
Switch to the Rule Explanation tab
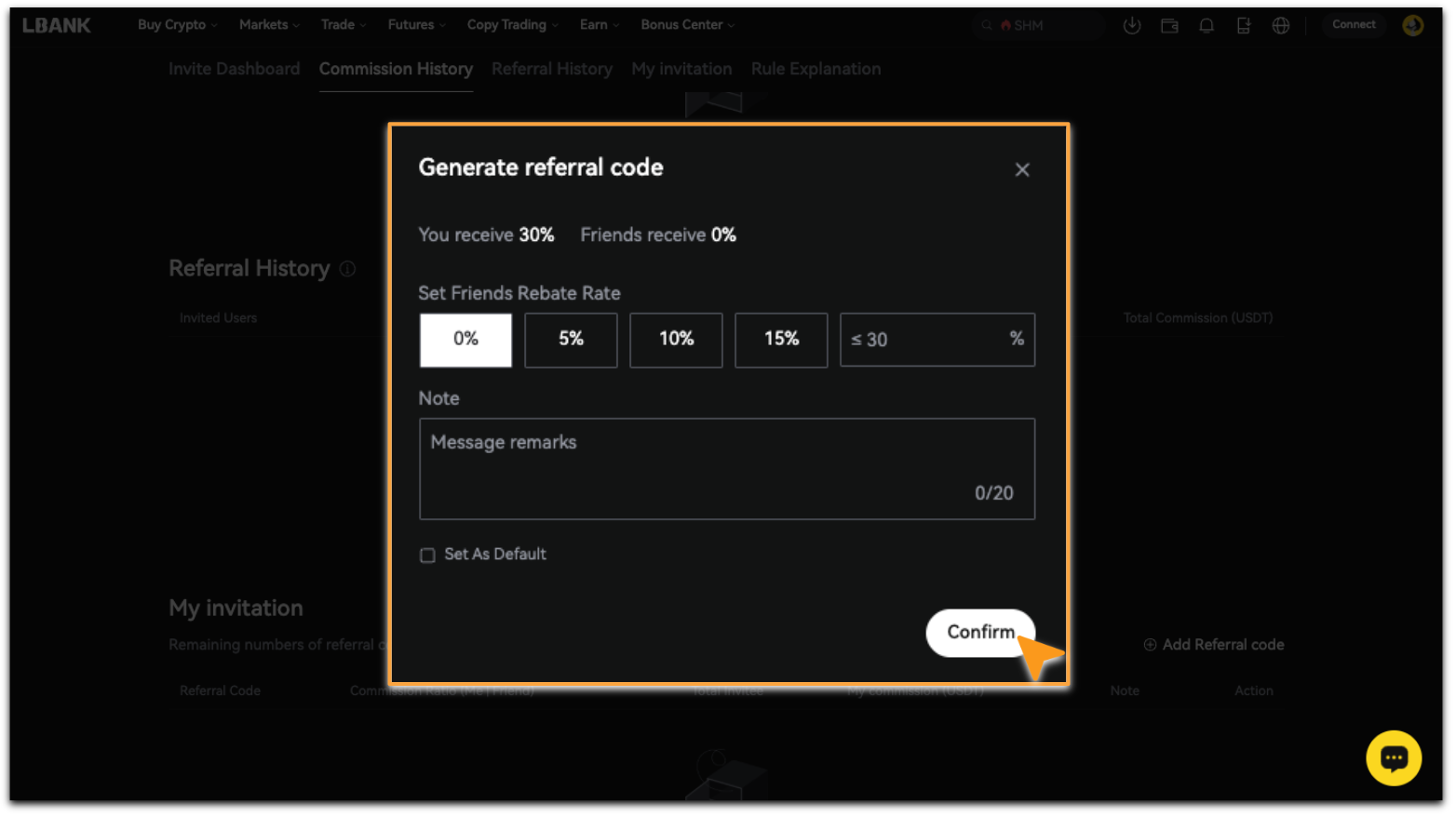pos(816,69)
